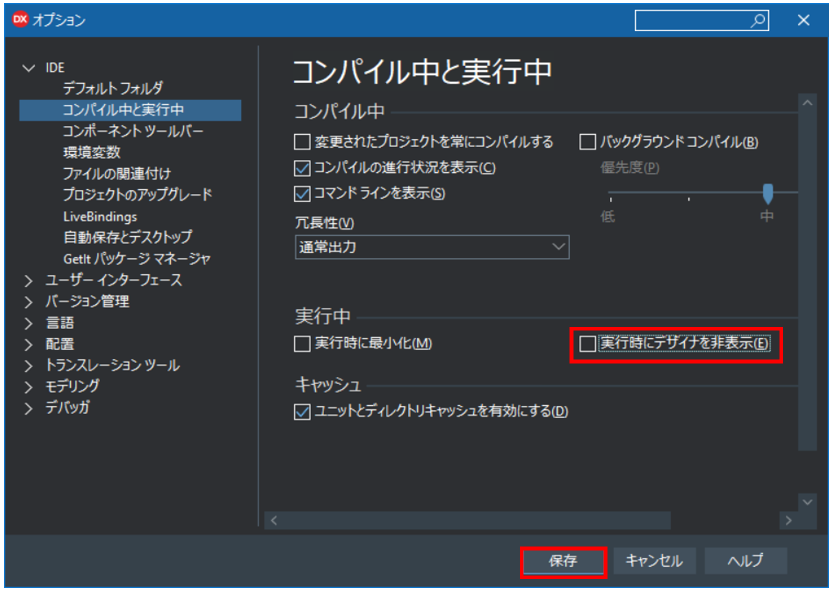
Task: Collapse the IDE tree node
Action: (31, 65)
